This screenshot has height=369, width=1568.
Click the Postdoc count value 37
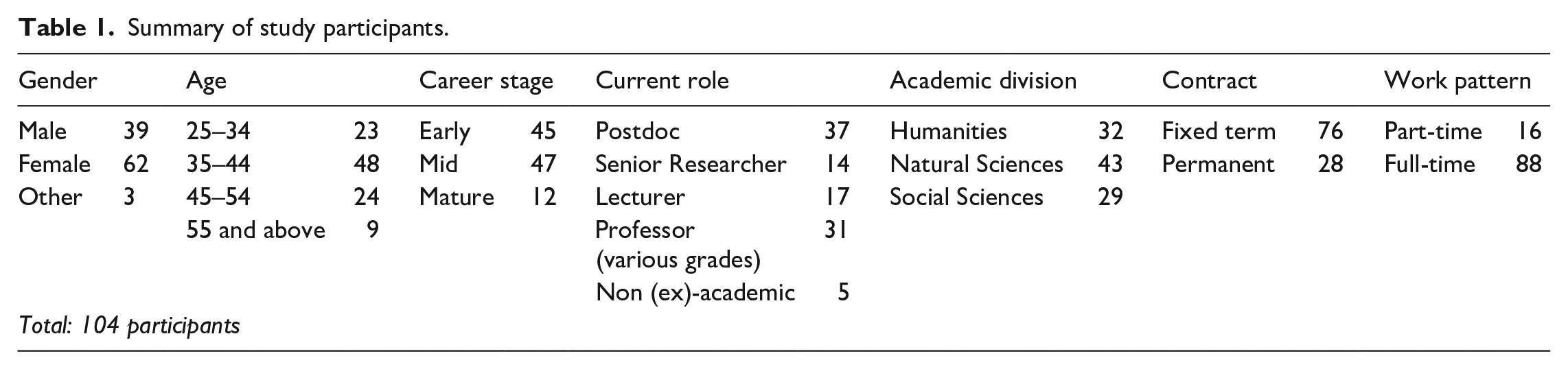[x=837, y=131]
